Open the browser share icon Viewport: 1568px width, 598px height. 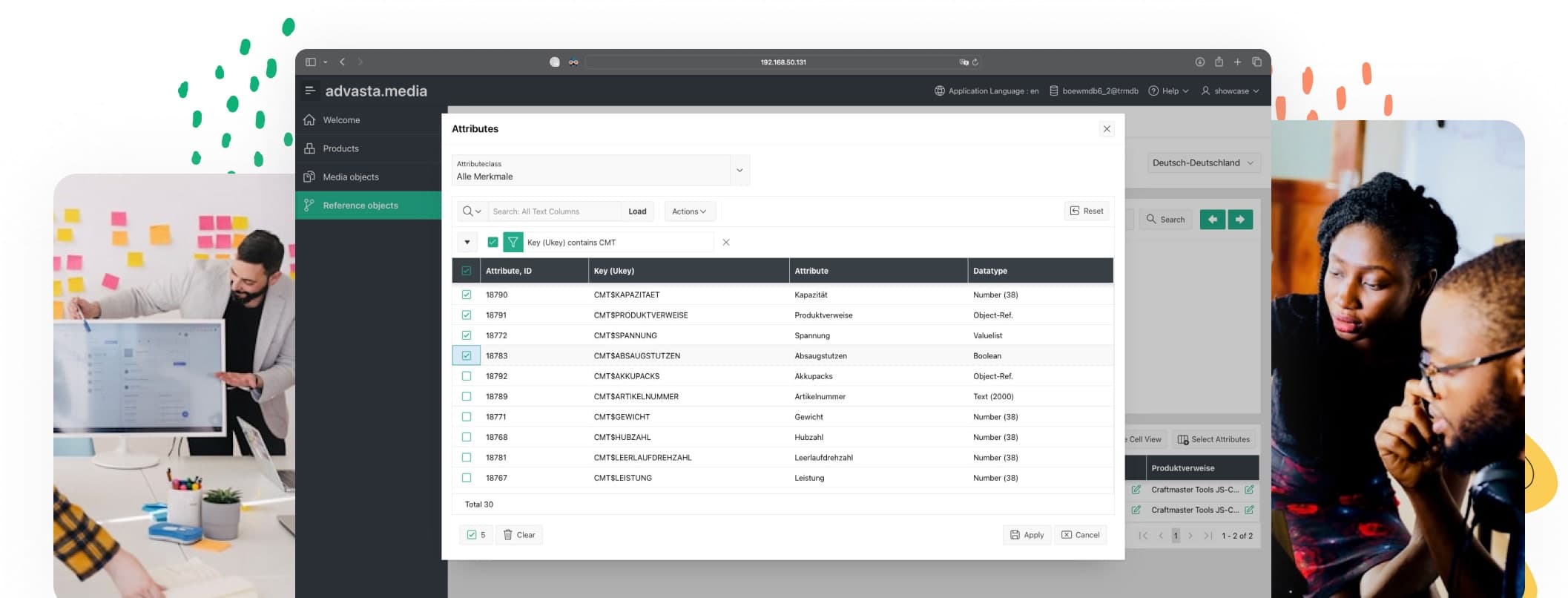(x=1219, y=62)
